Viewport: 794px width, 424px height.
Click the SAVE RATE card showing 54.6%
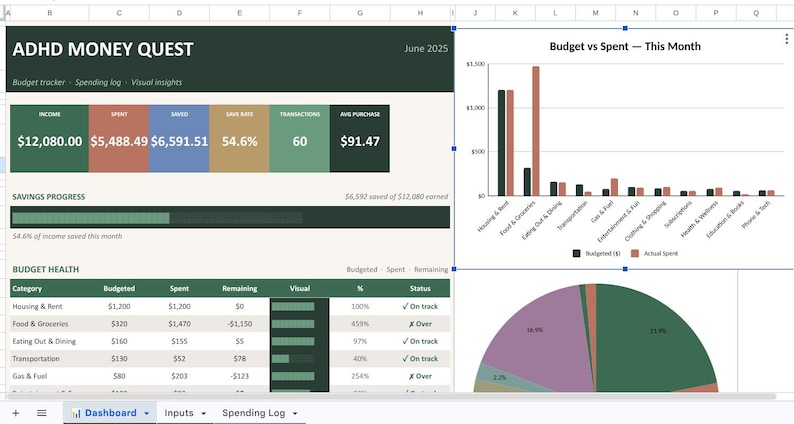click(x=240, y=138)
